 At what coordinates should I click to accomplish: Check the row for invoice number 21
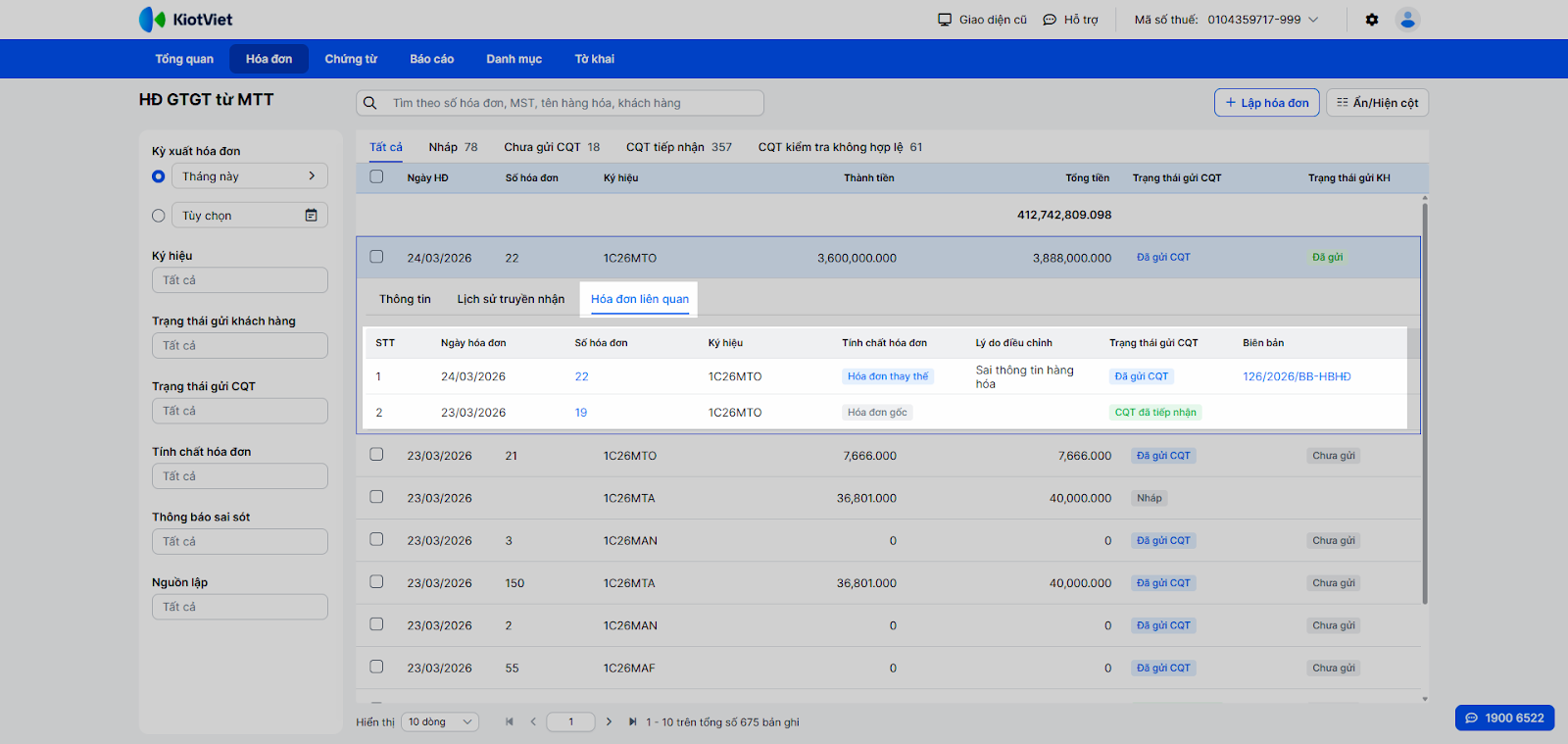coord(376,455)
